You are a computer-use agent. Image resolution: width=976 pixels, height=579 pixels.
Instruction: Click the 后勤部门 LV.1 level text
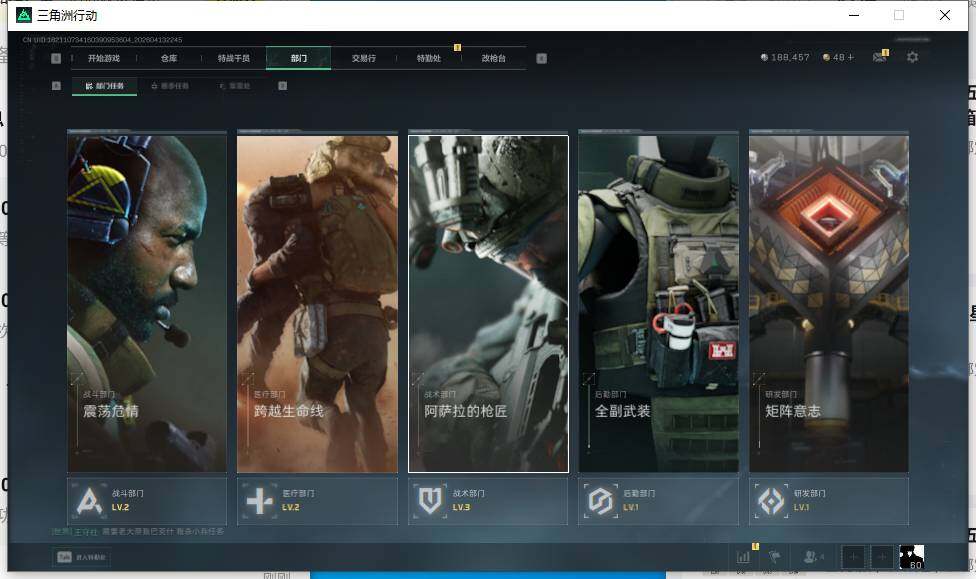631,507
